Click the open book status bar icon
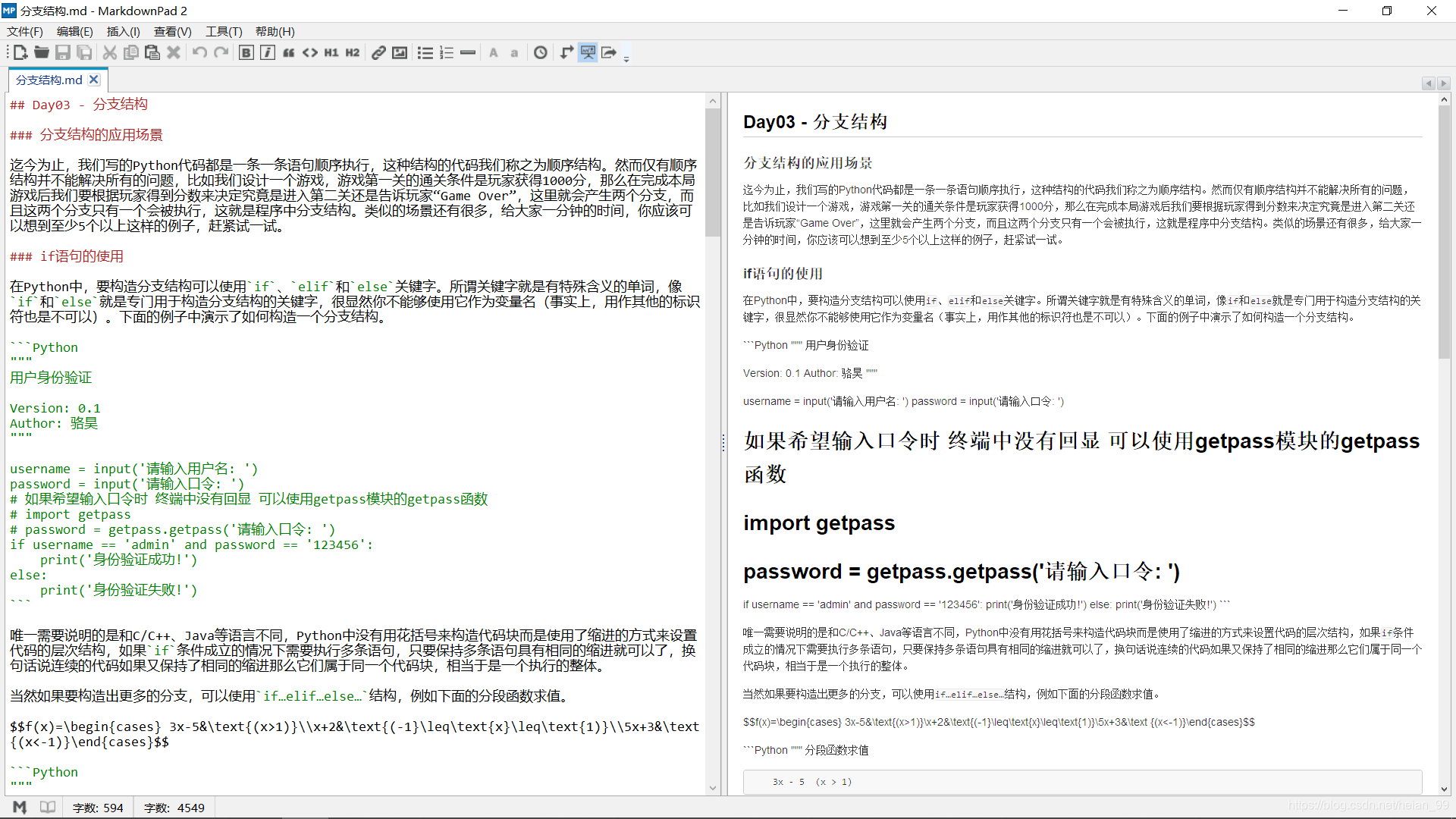The height and width of the screenshot is (819, 1456). coord(48,807)
